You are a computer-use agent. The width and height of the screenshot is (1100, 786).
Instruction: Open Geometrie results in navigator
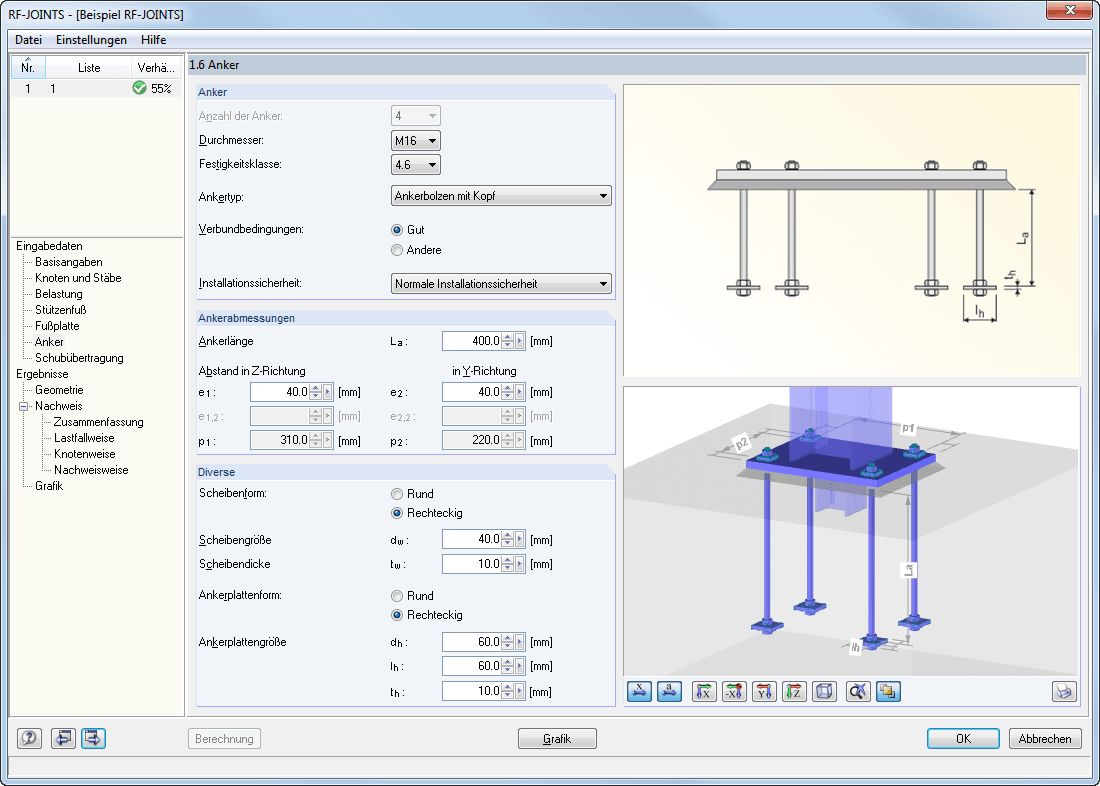(60, 389)
